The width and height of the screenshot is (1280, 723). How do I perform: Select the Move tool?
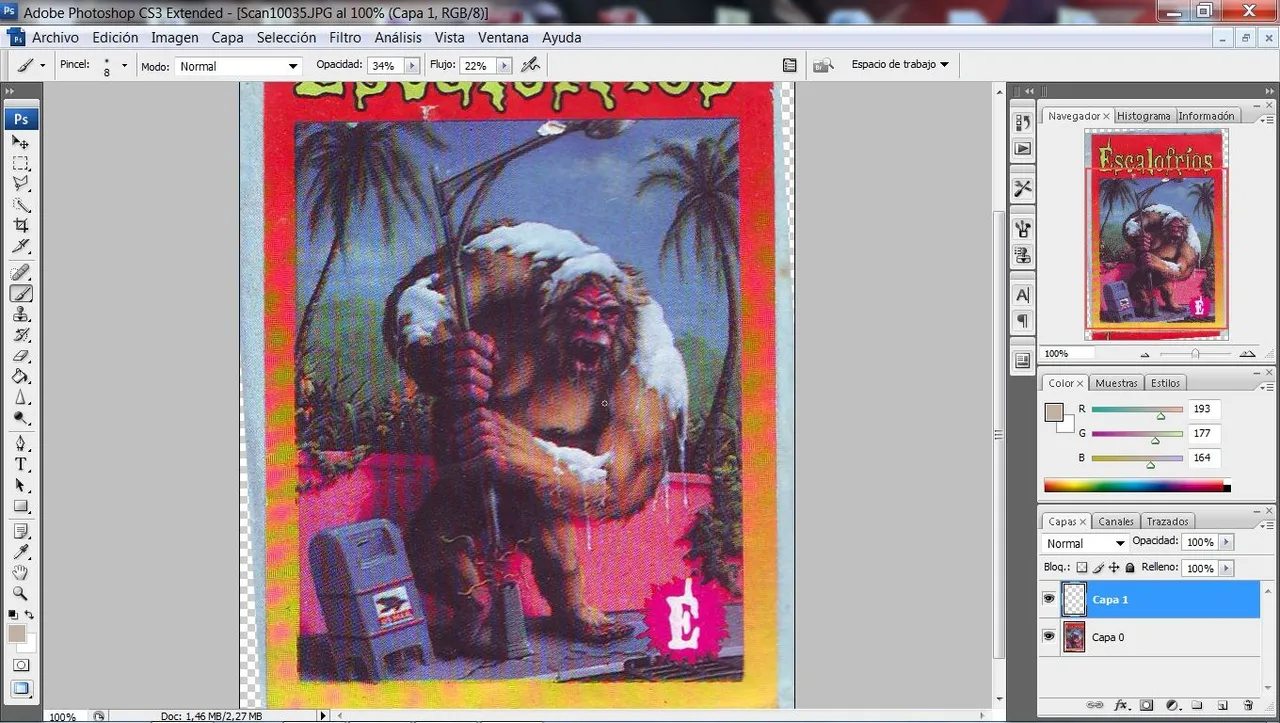coord(21,142)
